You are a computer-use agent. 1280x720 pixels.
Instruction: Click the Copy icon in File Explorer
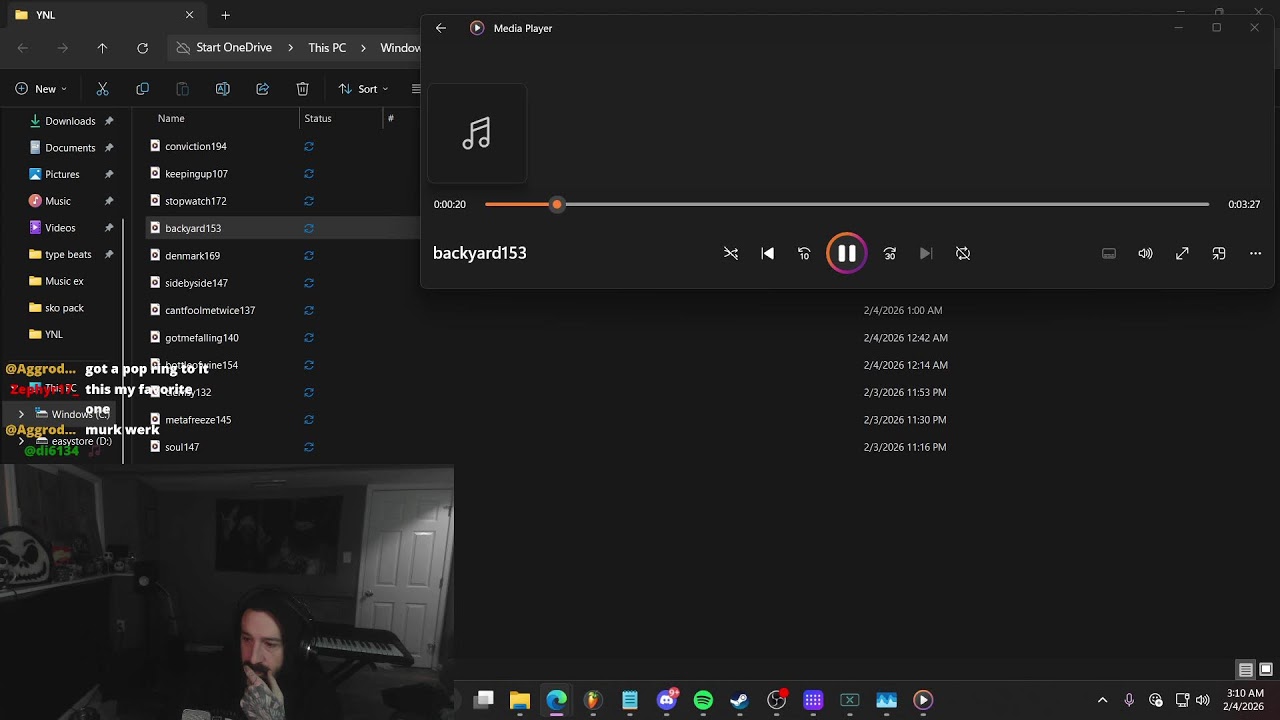142,89
